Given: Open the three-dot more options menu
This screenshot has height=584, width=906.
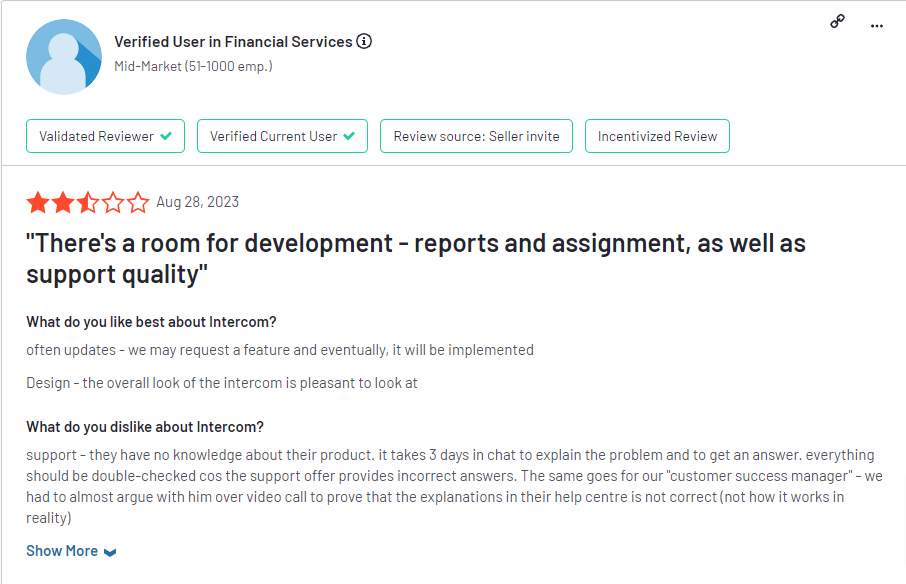Looking at the screenshot, I should [x=877, y=26].
